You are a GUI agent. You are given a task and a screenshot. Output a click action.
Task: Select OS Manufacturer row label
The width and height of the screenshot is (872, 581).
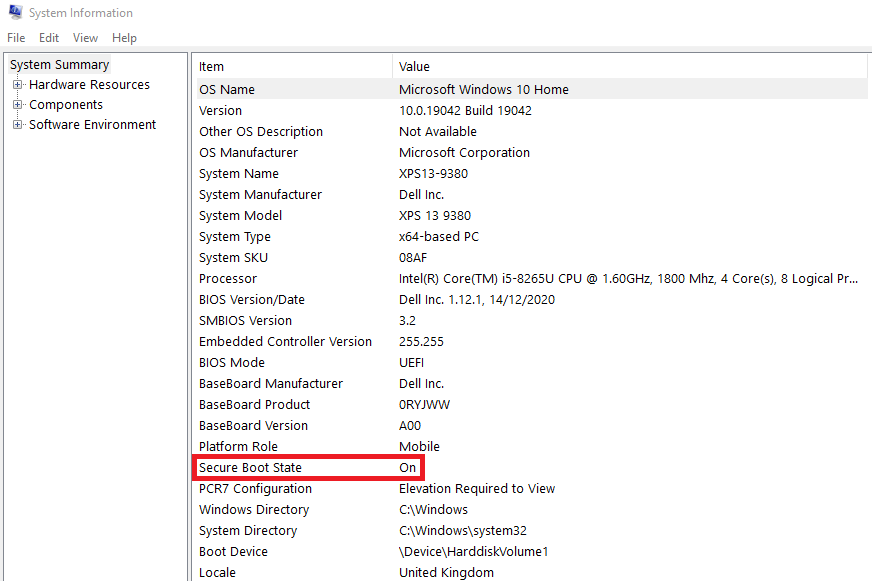[249, 152]
